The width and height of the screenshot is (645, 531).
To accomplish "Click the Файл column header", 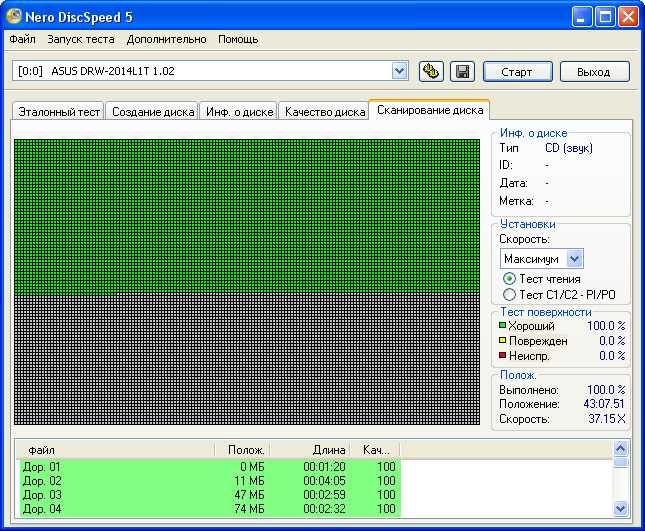I will click(117, 450).
